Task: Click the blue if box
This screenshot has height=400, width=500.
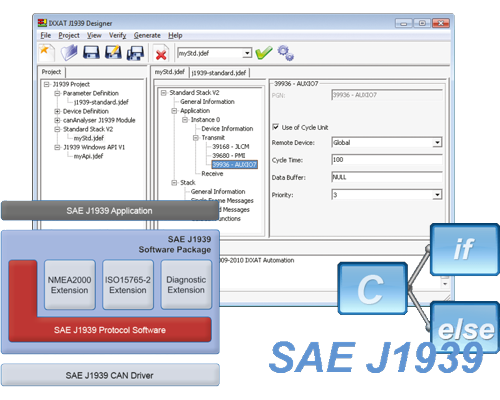Action: pos(464,250)
